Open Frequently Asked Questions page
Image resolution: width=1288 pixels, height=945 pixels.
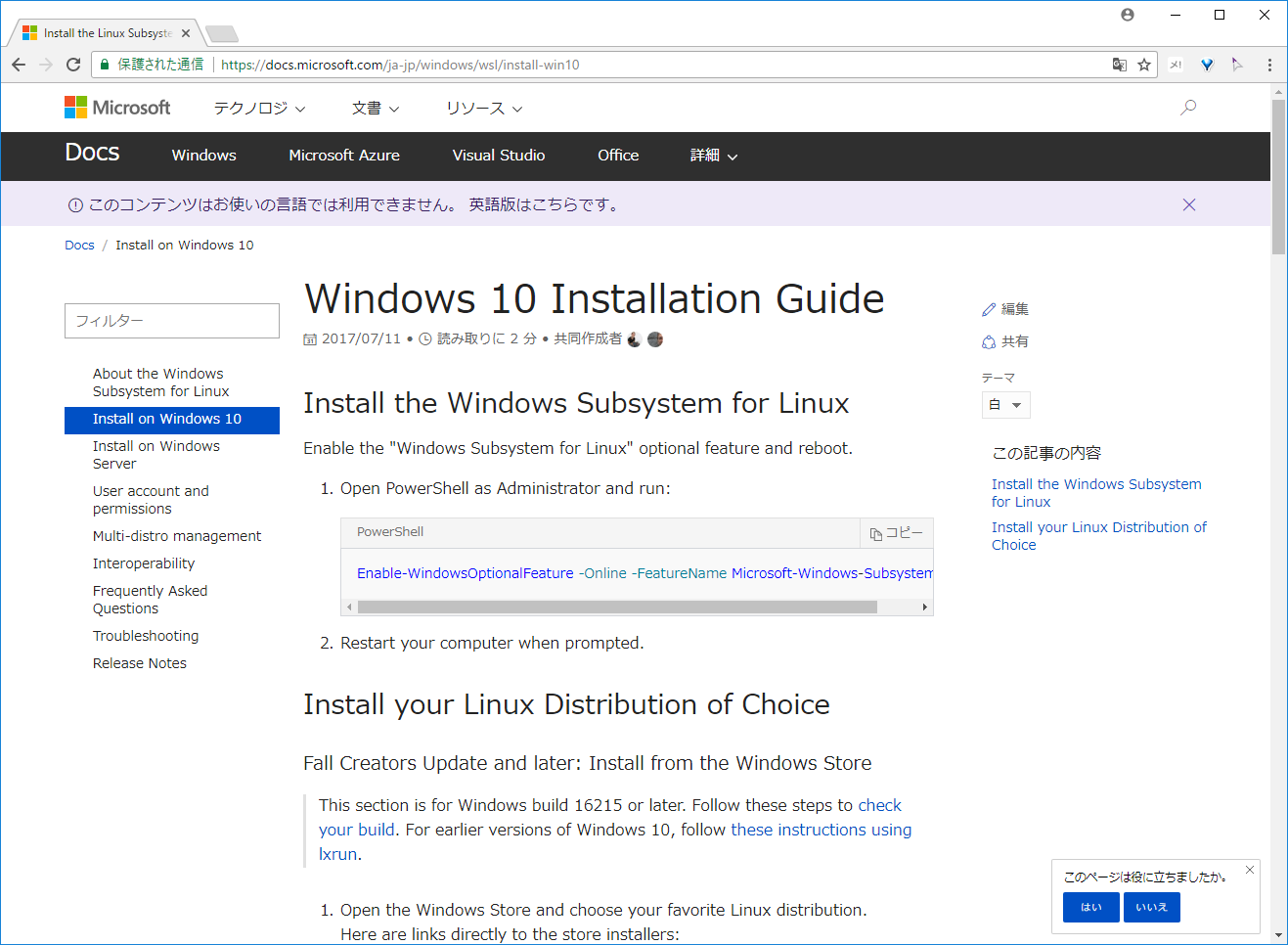click(x=150, y=600)
